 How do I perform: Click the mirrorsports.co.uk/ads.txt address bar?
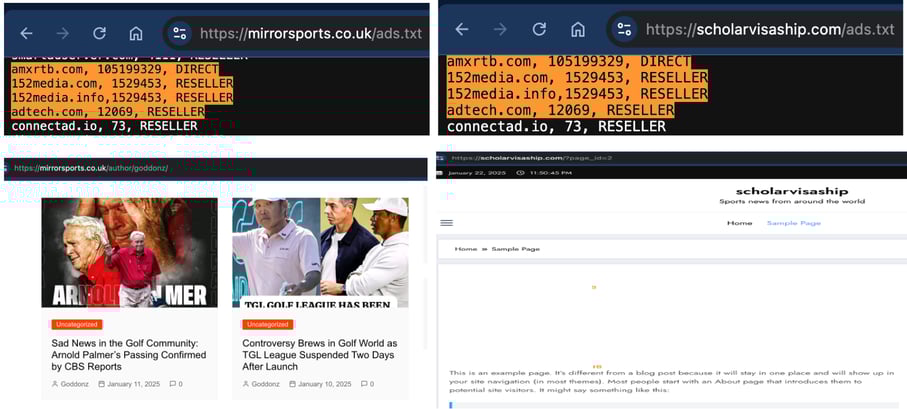click(310, 32)
